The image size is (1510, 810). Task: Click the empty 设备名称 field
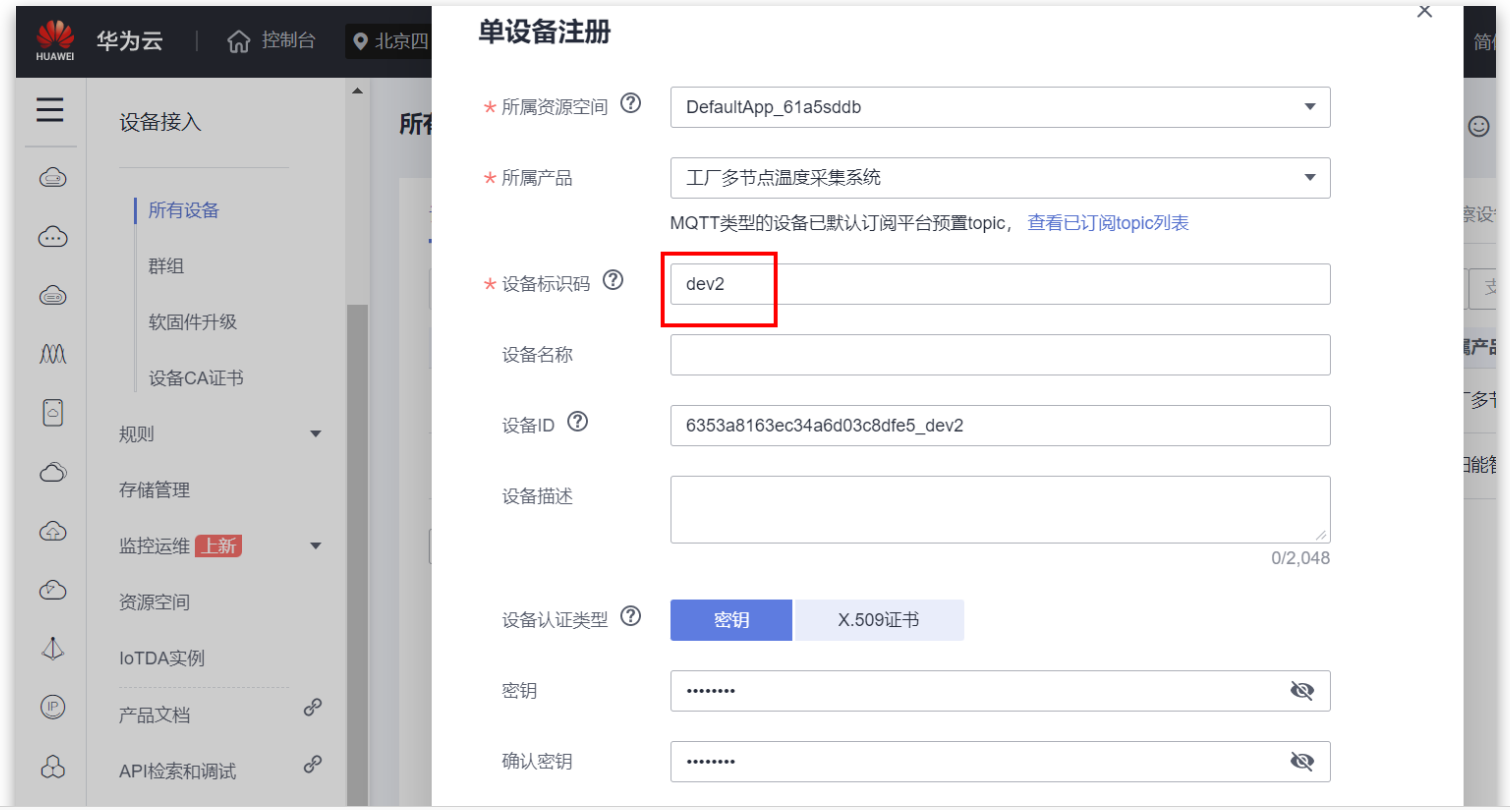tap(1000, 355)
